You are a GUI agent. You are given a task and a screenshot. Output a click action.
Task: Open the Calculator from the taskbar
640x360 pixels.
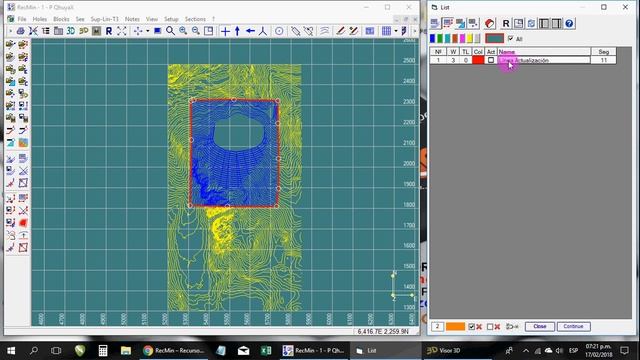point(102,350)
